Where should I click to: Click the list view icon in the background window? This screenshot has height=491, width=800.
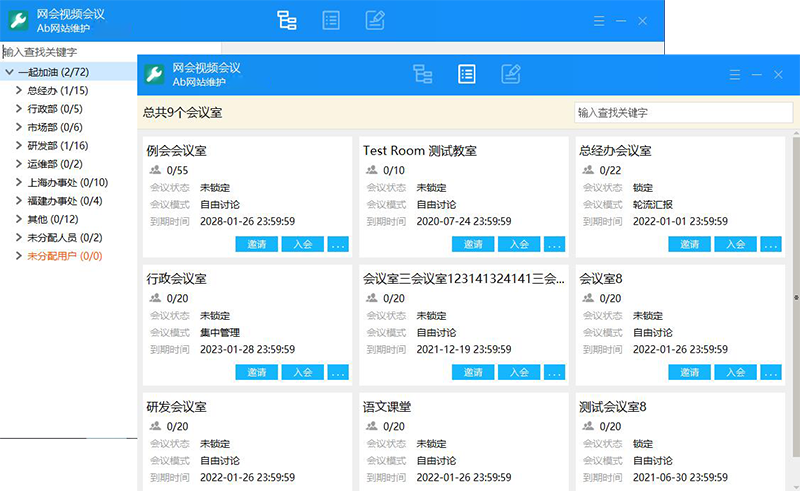coord(331,20)
